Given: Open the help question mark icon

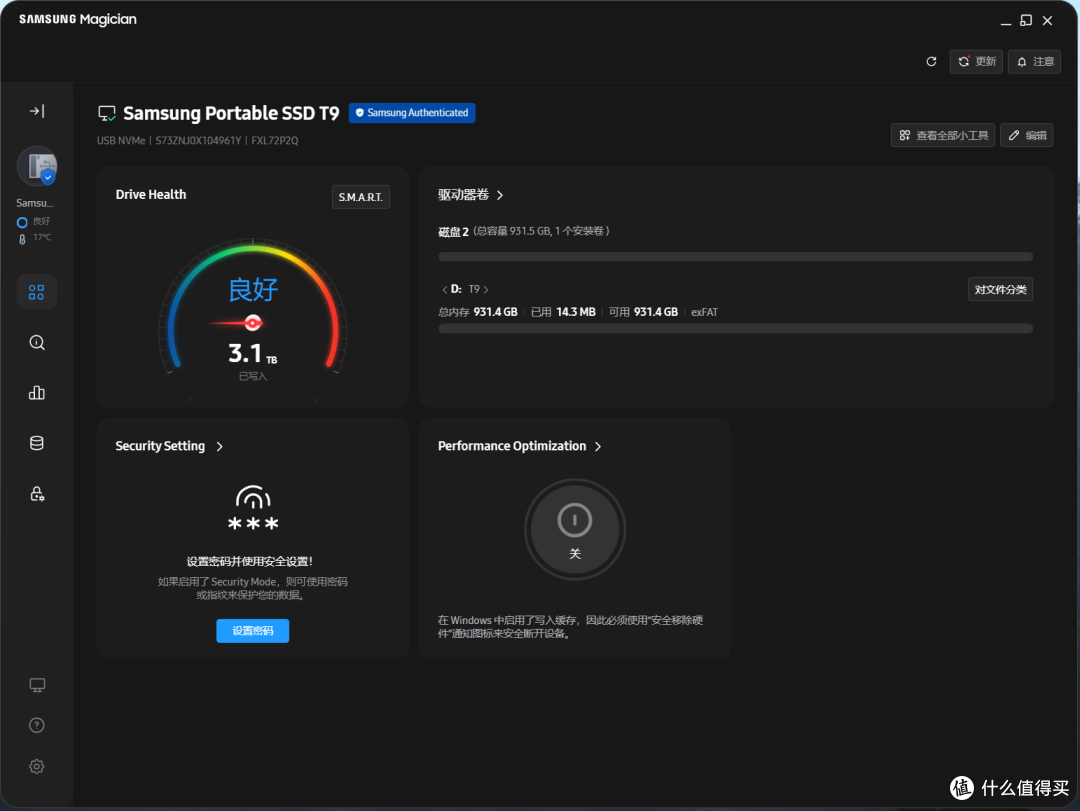Looking at the screenshot, I should 37,726.
